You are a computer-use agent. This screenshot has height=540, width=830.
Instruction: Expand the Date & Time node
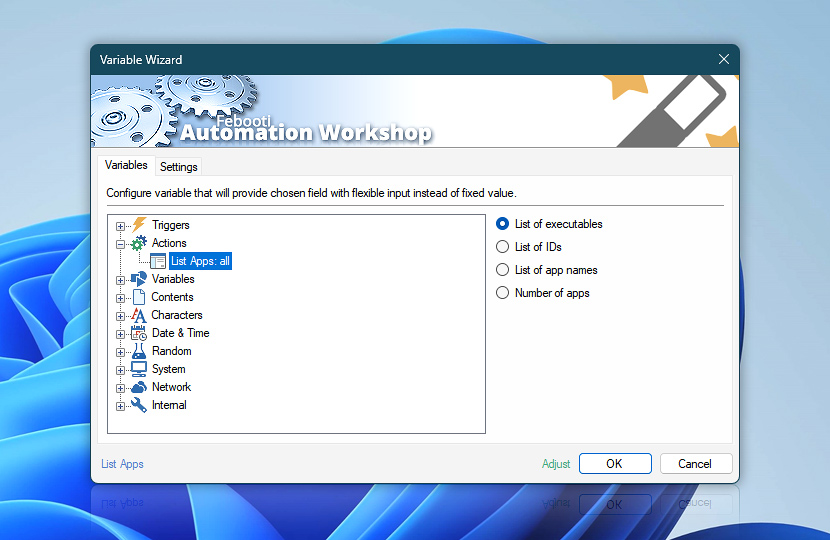tap(121, 334)
